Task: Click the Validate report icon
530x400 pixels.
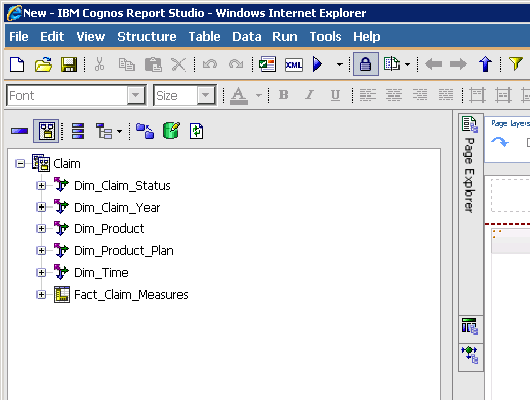Action: pyautogui.click(x=267, y=64)
